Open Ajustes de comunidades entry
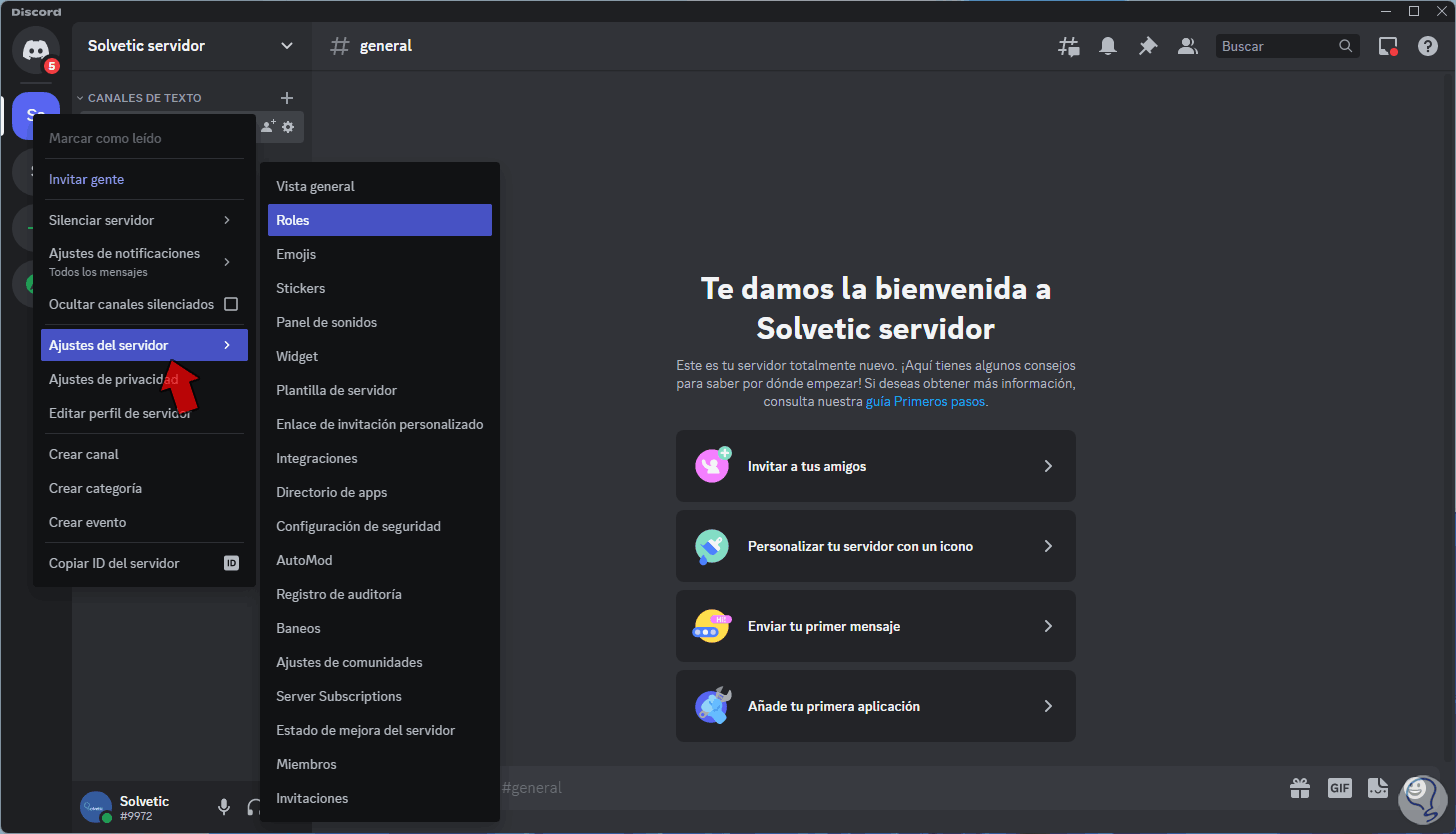Screen dimensions: 1456x834 point(380,662)
